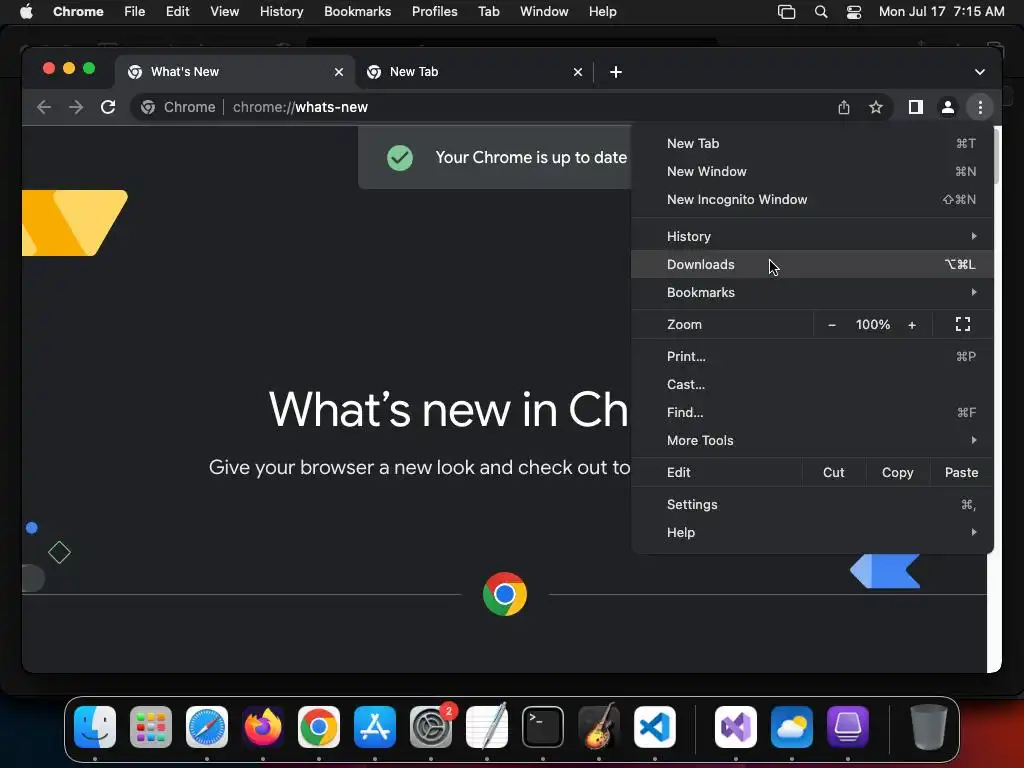Choose Find... from the menu
This screenshot has width=1024, height=768.
812,413
